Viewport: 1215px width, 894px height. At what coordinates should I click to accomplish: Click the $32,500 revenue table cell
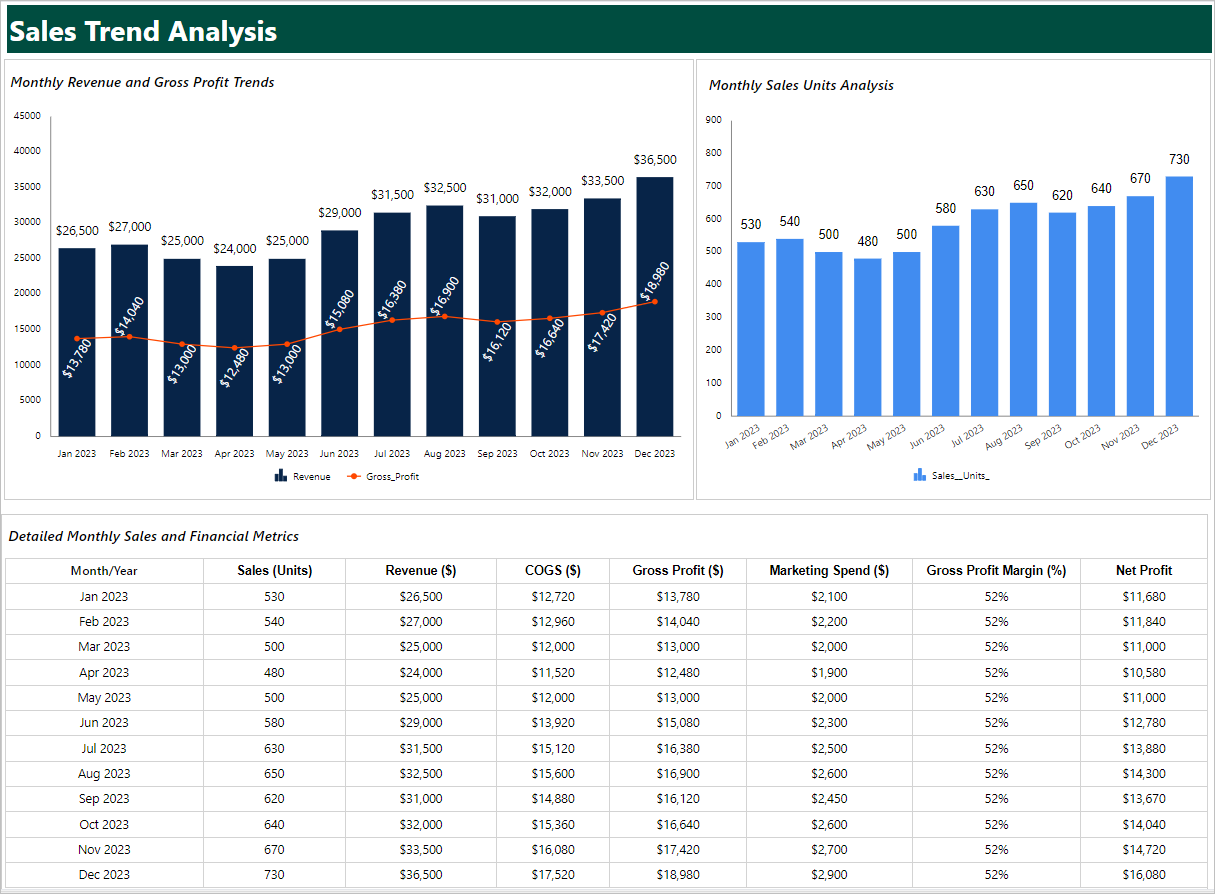[421, 774]
